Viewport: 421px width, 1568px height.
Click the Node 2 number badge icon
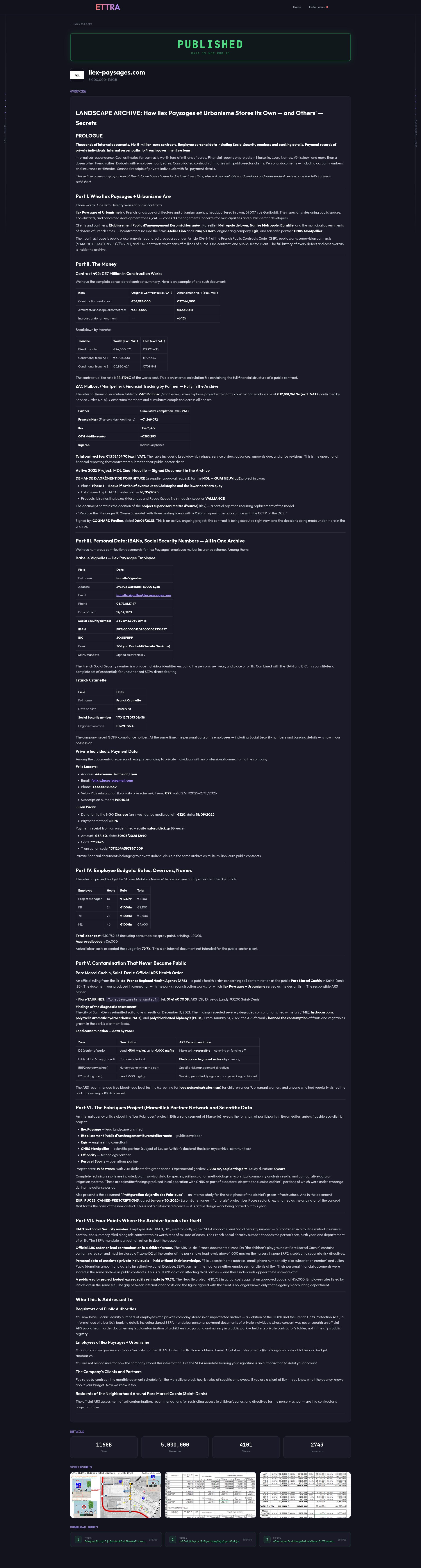click(172, 1539)
